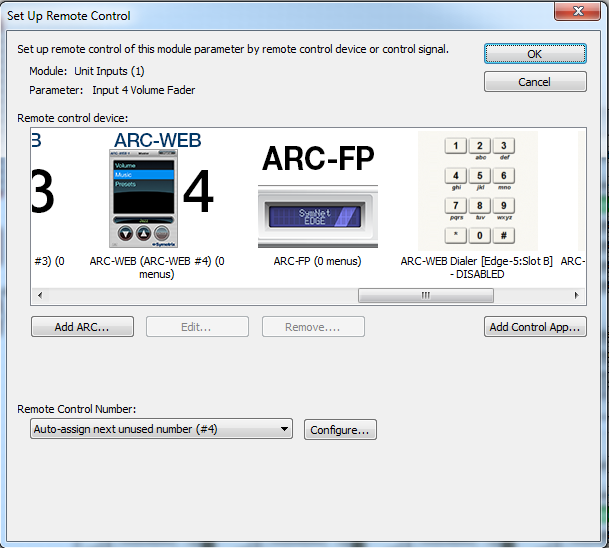The width and height of the screenshot is (609, 548).
Task: Click the left scroll arrow of device list
Action: click(40, 295)
